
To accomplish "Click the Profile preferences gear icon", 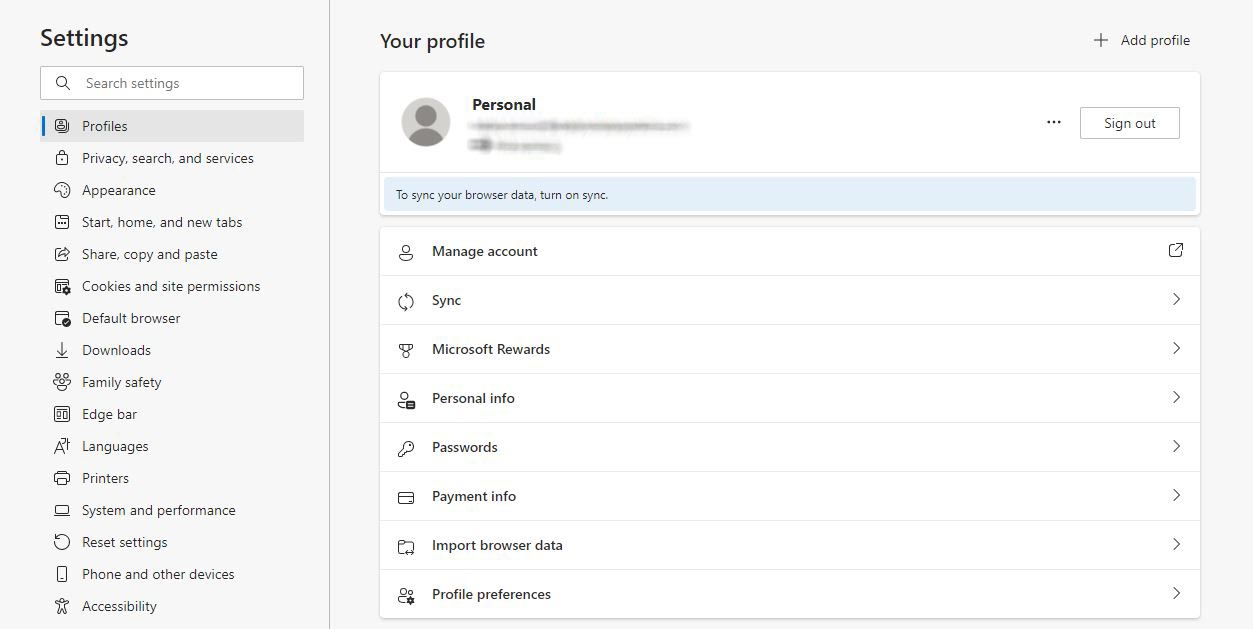I will tap(406, 594).
